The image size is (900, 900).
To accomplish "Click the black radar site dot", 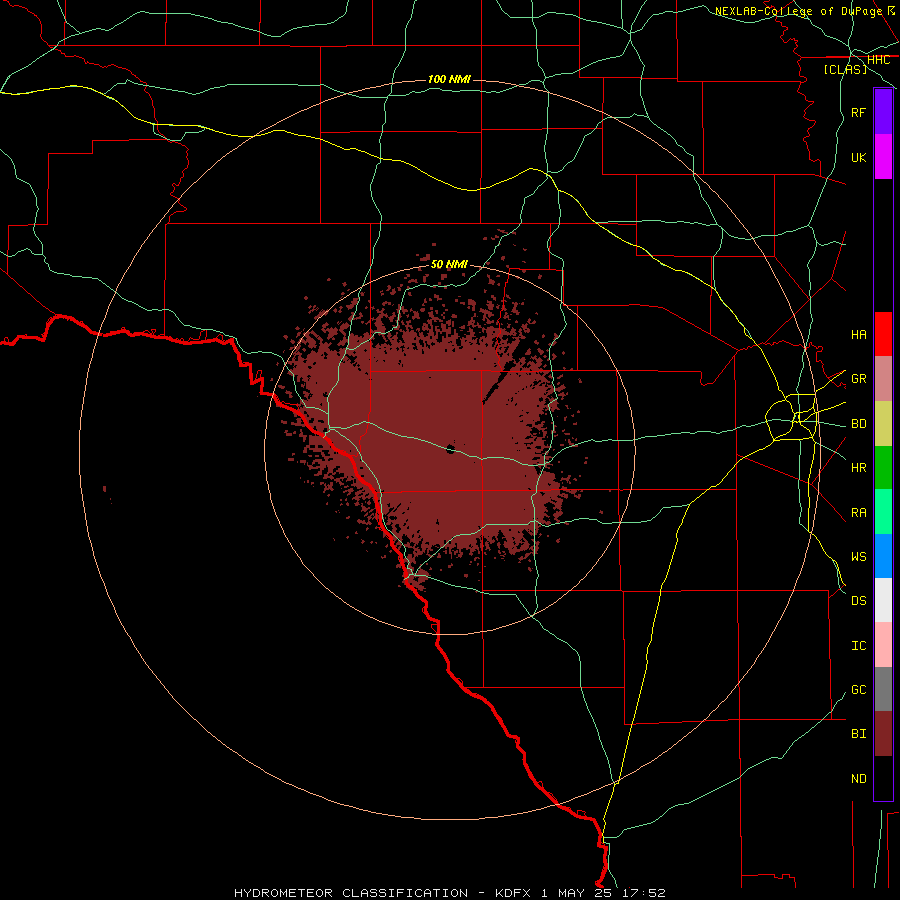I will coord(451,449).
